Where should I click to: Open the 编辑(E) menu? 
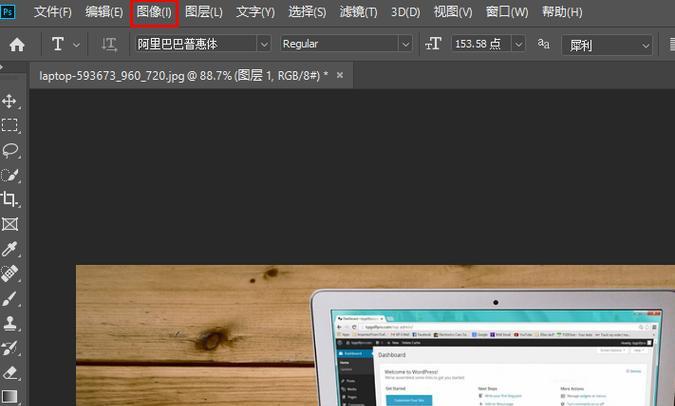coord(104,12)
